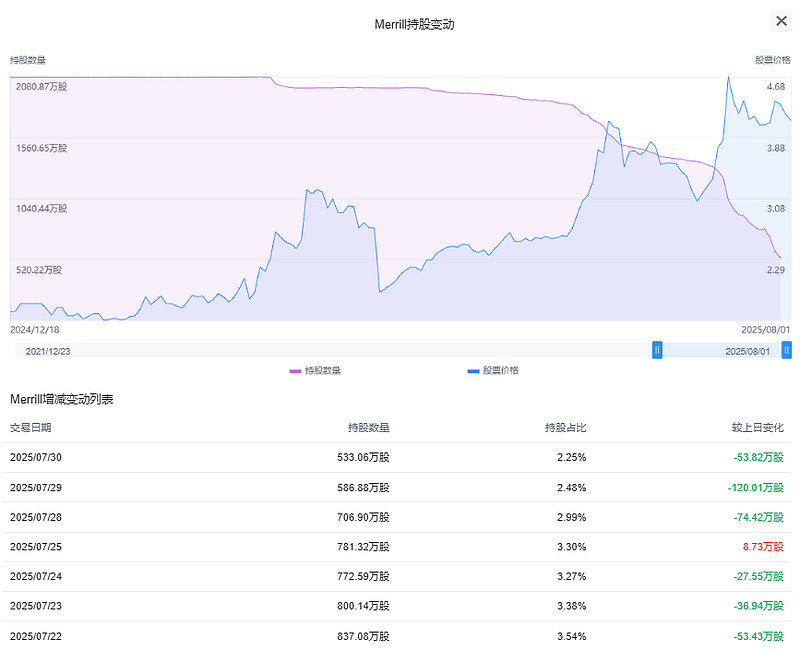
Task: Click the Merrill持股变动 dialog title
Action: tap(414, 24)
